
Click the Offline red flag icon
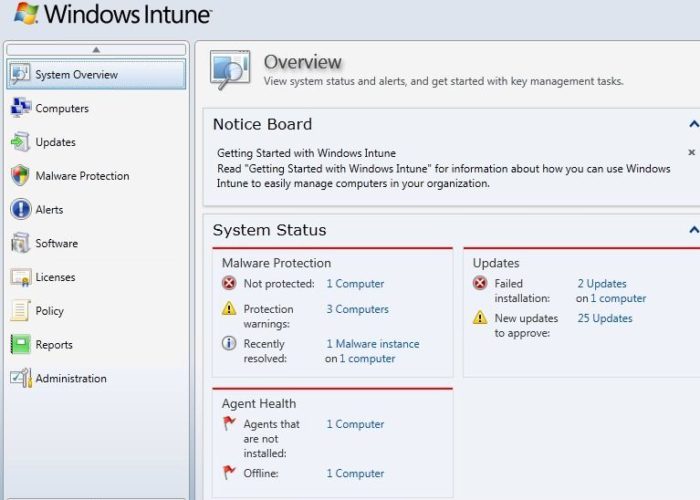(x=229, y=472)
